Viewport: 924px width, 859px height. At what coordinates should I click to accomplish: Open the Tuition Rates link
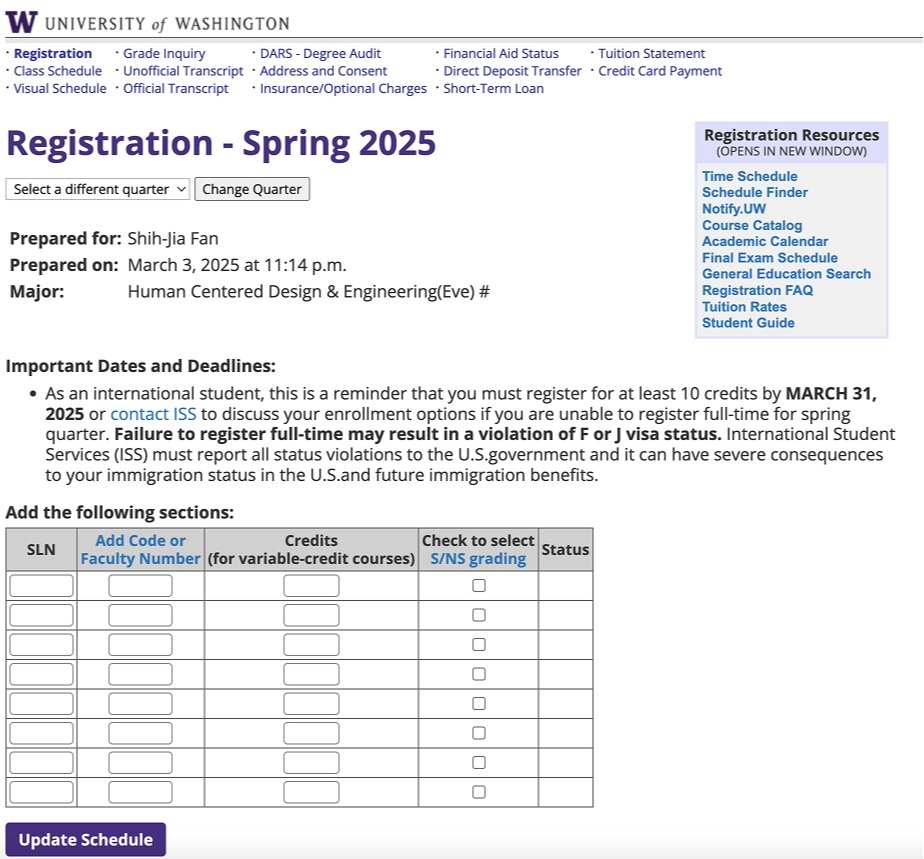(x=744, y=307)
